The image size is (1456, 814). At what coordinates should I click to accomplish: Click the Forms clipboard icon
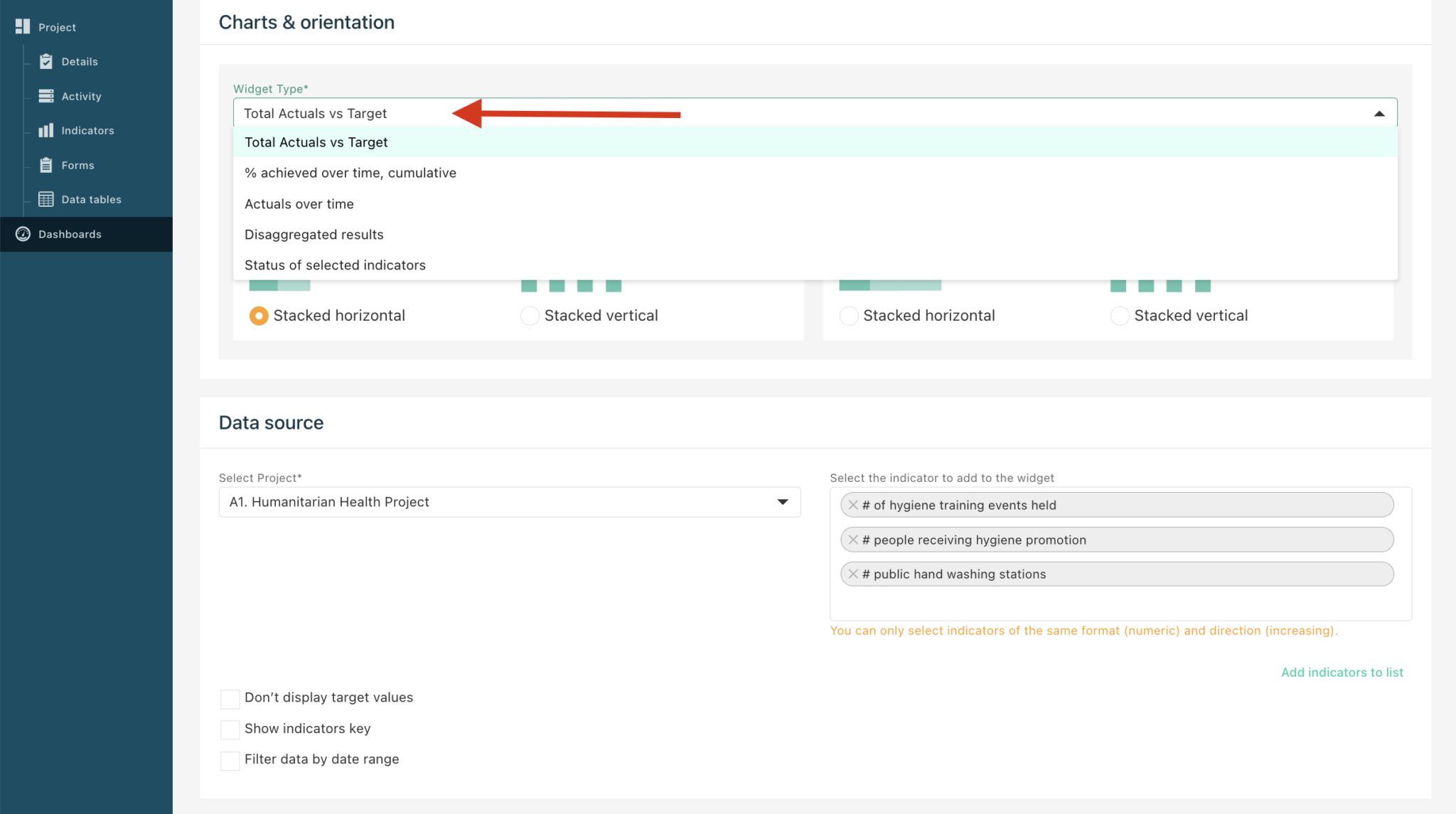pos(46,165)
